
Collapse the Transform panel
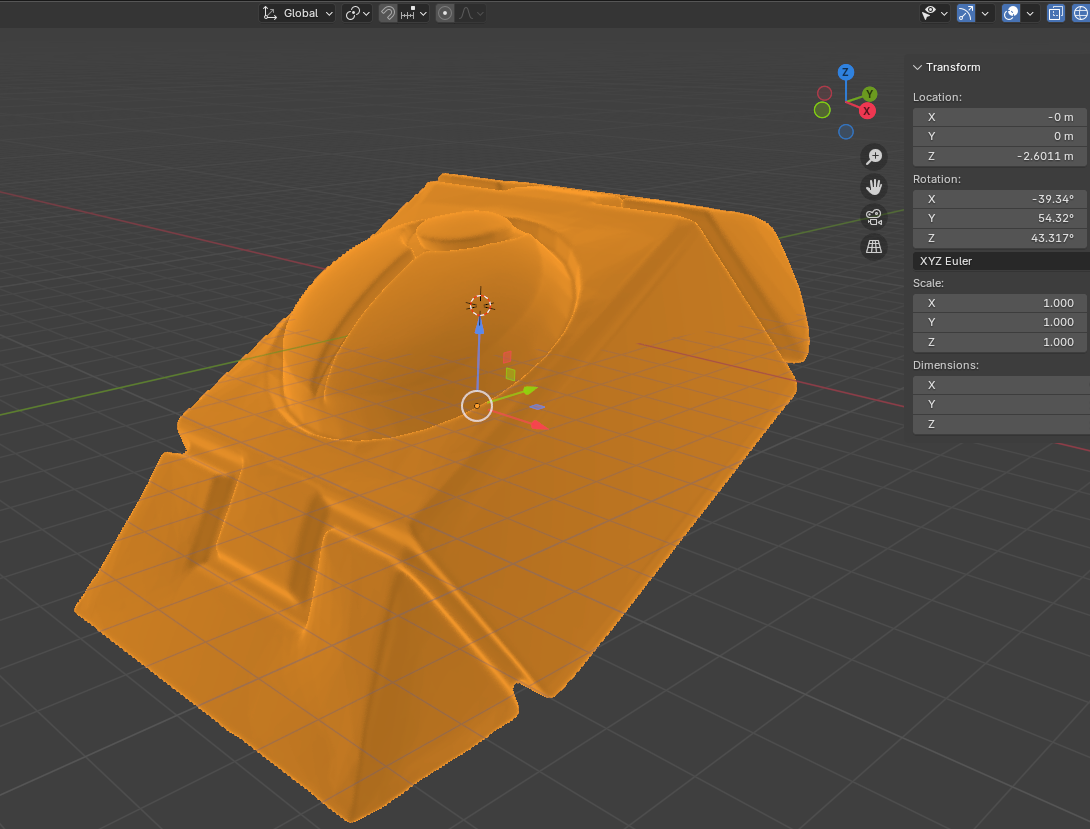tap(918, 67)
